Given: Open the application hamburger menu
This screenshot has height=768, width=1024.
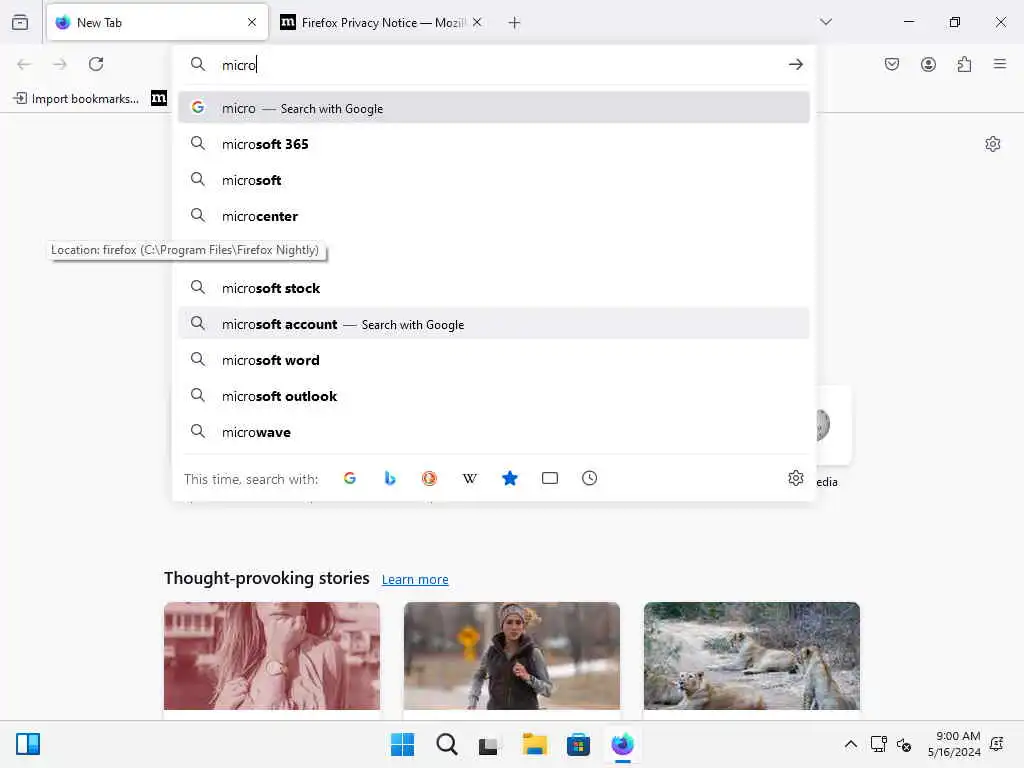Looking at the screenshot, I should coord(1000,64).
